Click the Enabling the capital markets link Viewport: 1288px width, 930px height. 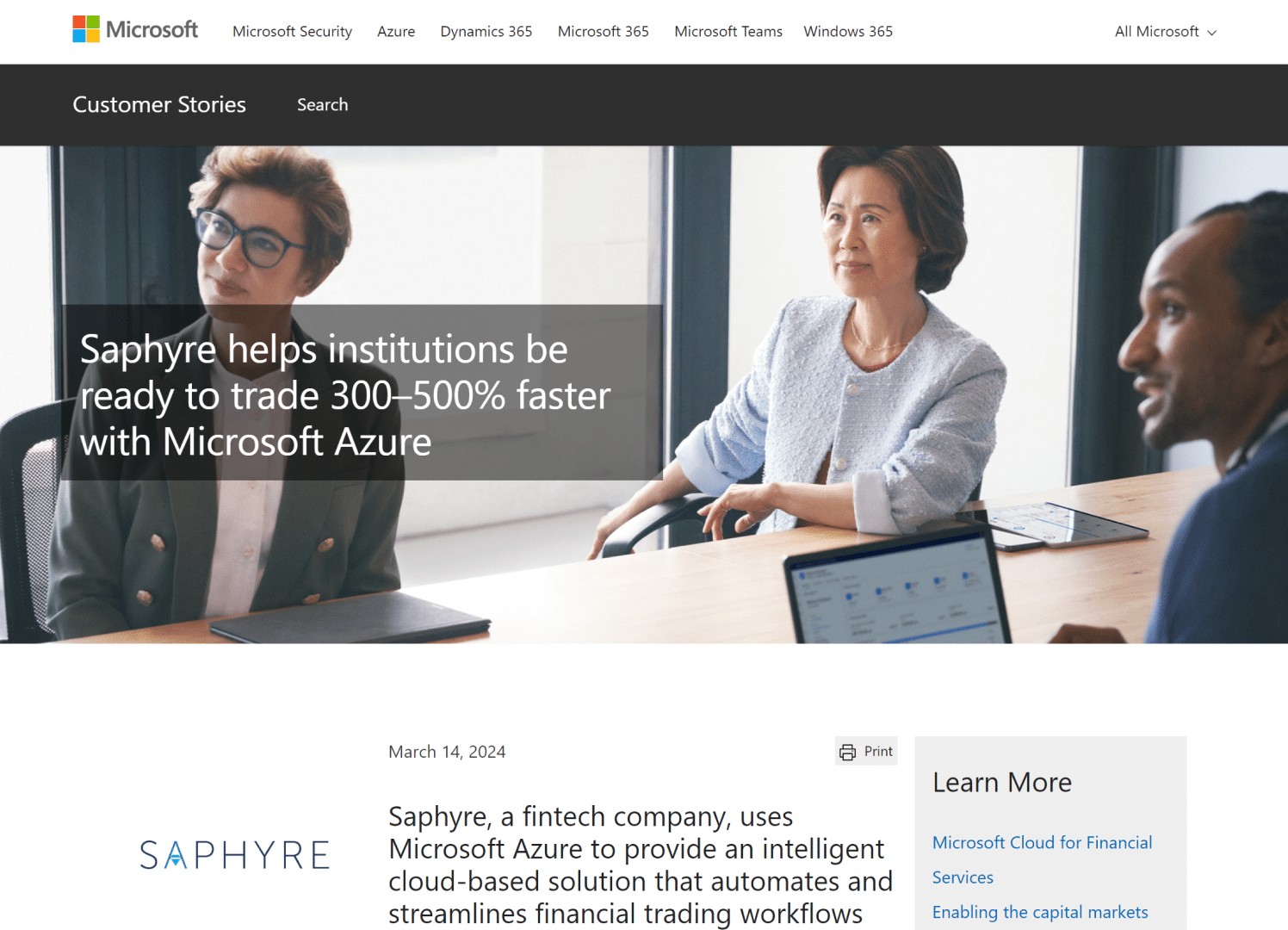1040,912
